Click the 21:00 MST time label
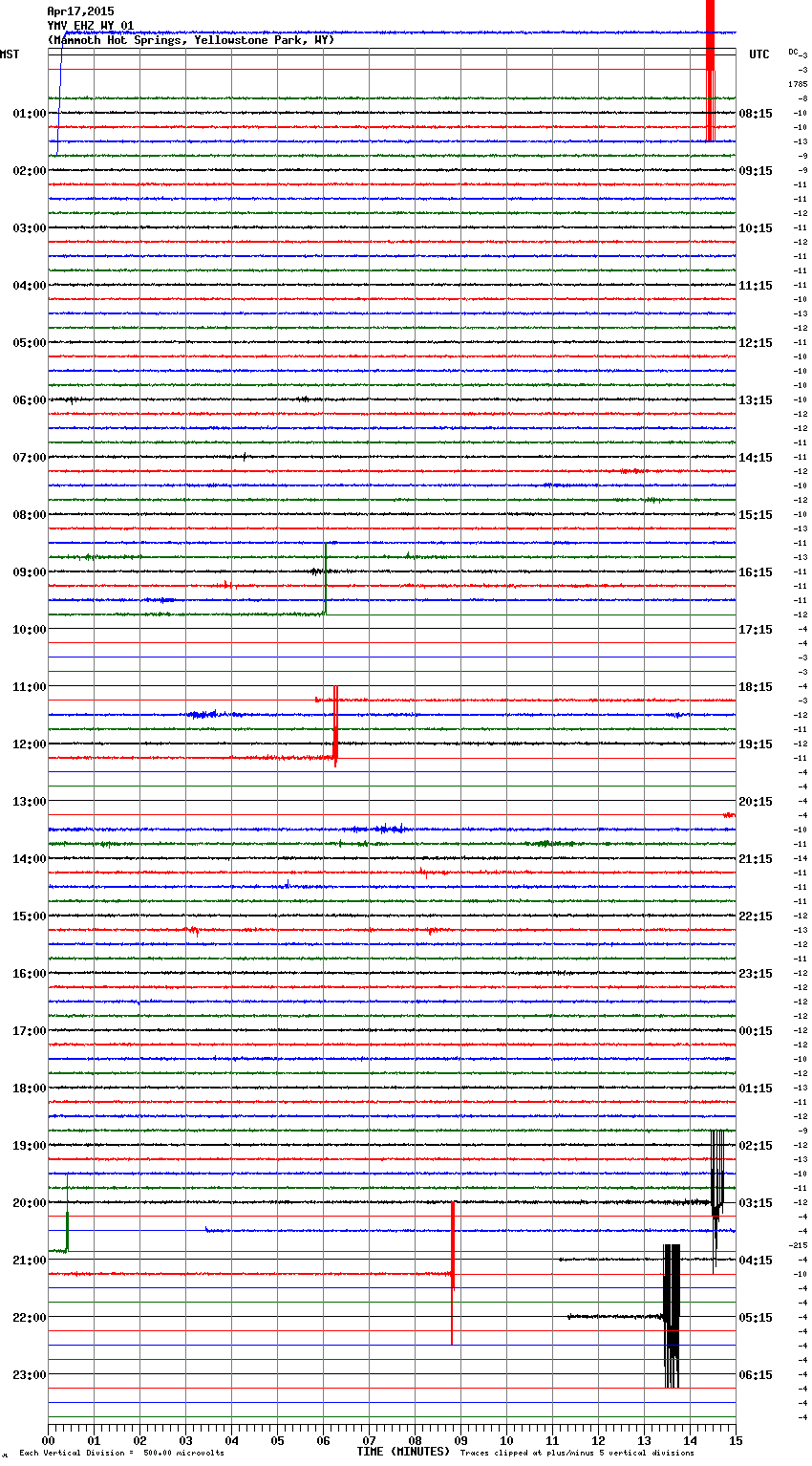 (30, 1260)
